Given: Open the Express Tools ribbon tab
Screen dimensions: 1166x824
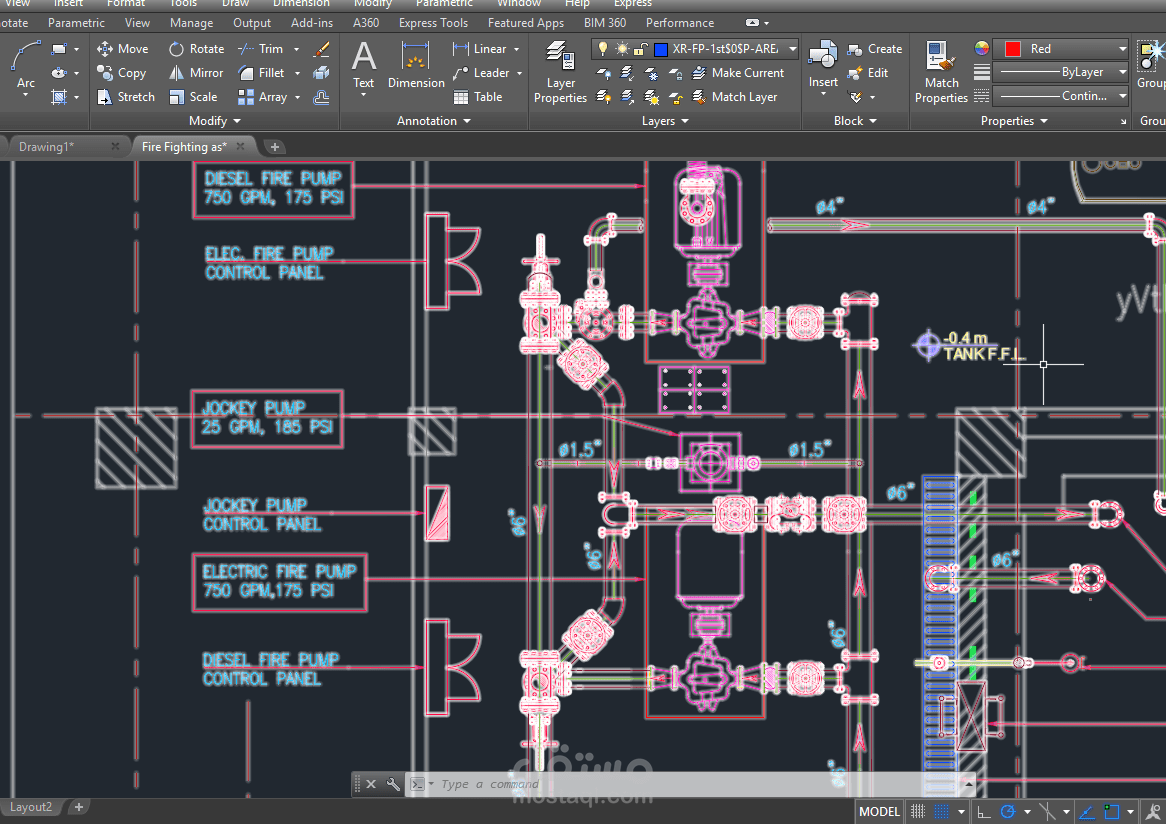Looking at the screenshot, I should point(433,23).
